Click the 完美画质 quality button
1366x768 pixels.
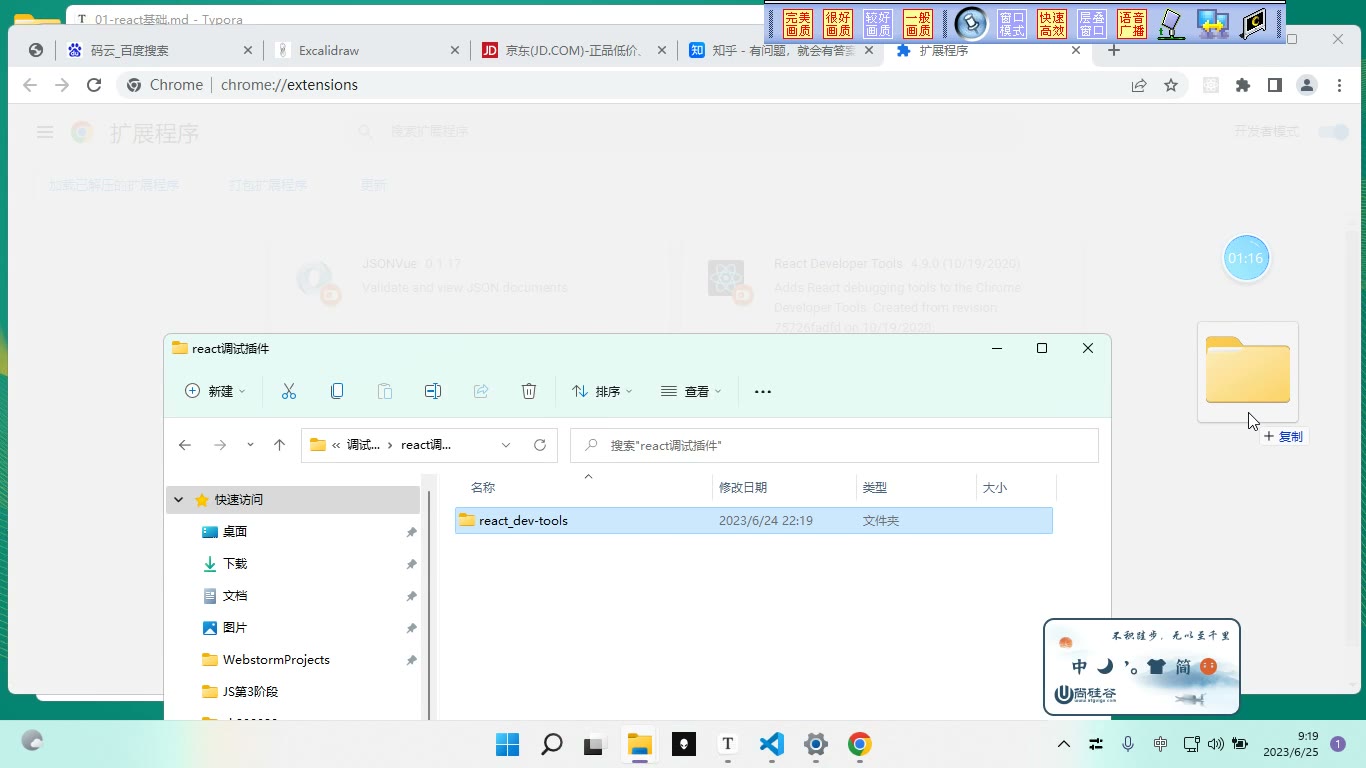click(797, 24)
